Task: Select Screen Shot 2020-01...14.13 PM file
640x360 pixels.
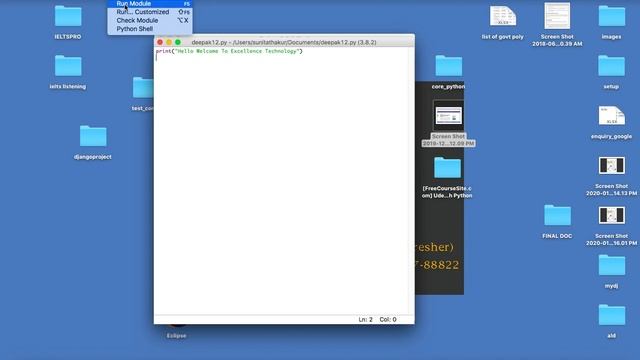Action: coord(611,166)
